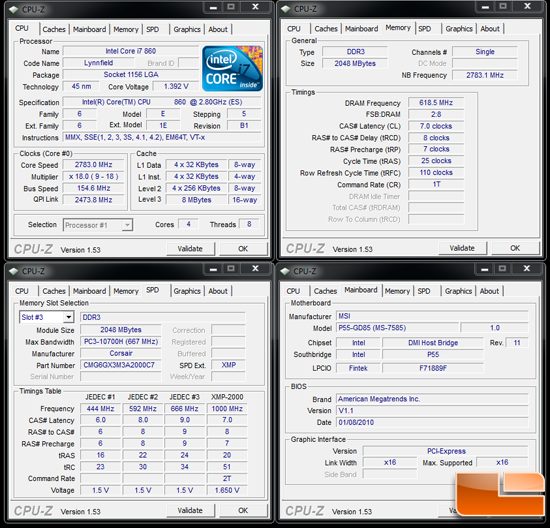Screen dimensions: 550x528
Task: Click Validate in the SPD window
Action: [190, 510]
